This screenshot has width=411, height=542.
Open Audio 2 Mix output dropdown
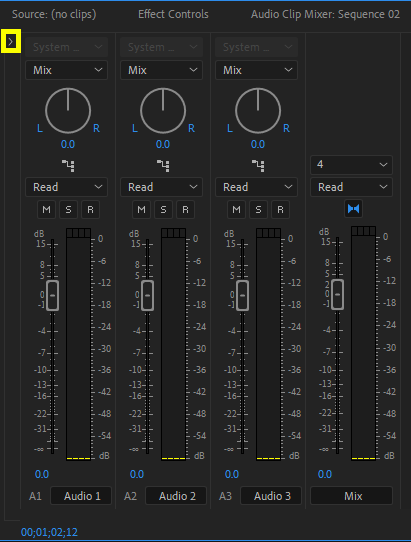pyautogui.click(x=161, y=70)
